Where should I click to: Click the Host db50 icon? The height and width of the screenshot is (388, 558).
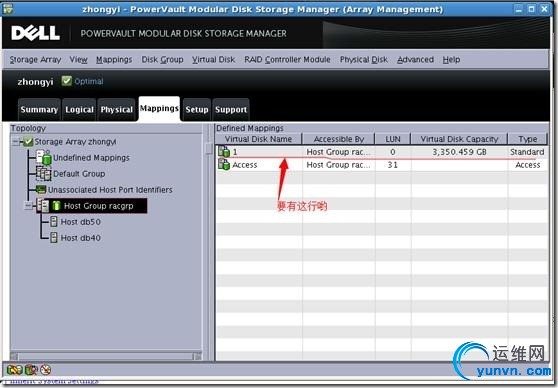click(x=53, y=222)
